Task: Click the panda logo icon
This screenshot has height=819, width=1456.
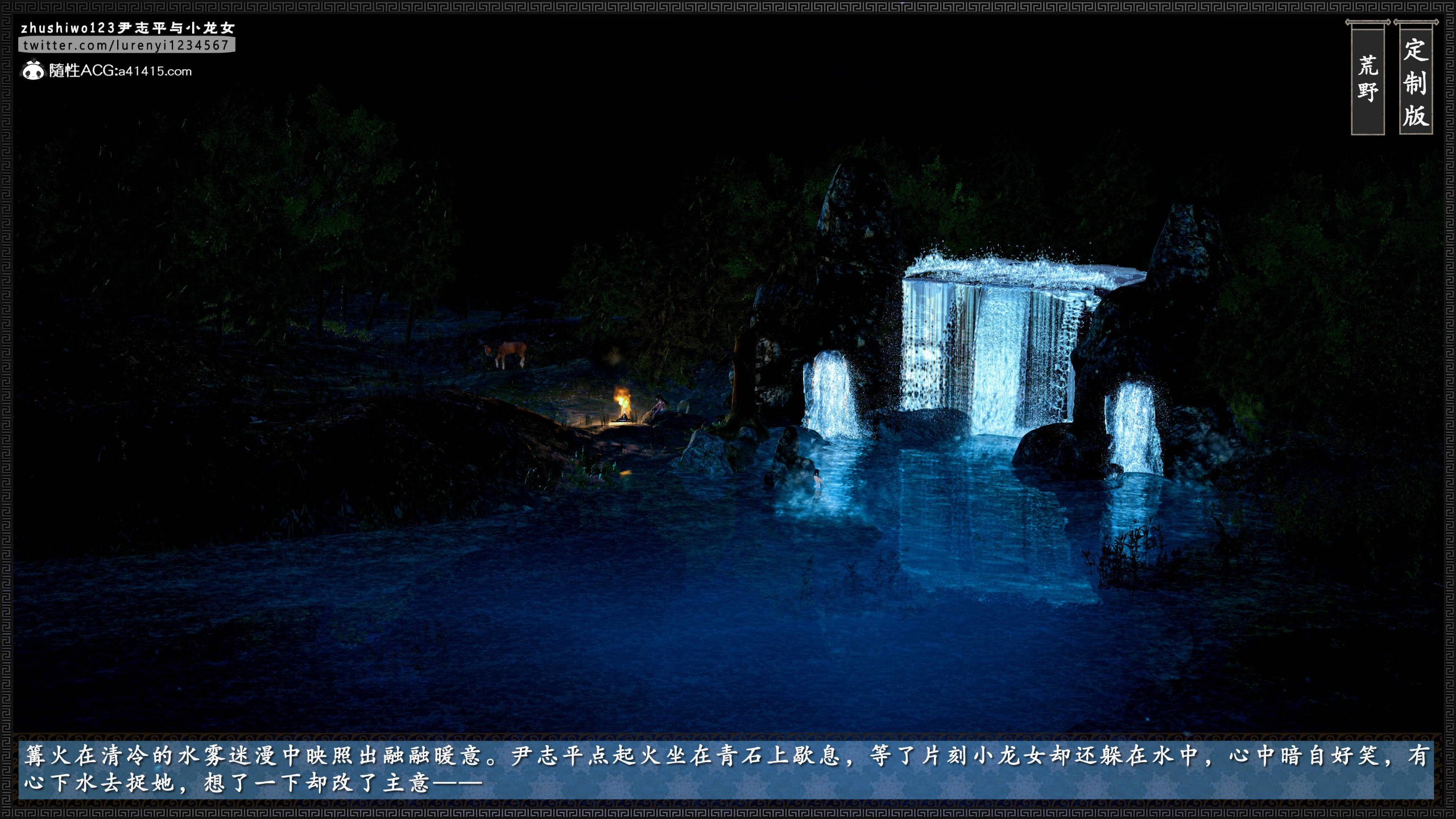Action: pyautogui.click(x=33, y=71)
